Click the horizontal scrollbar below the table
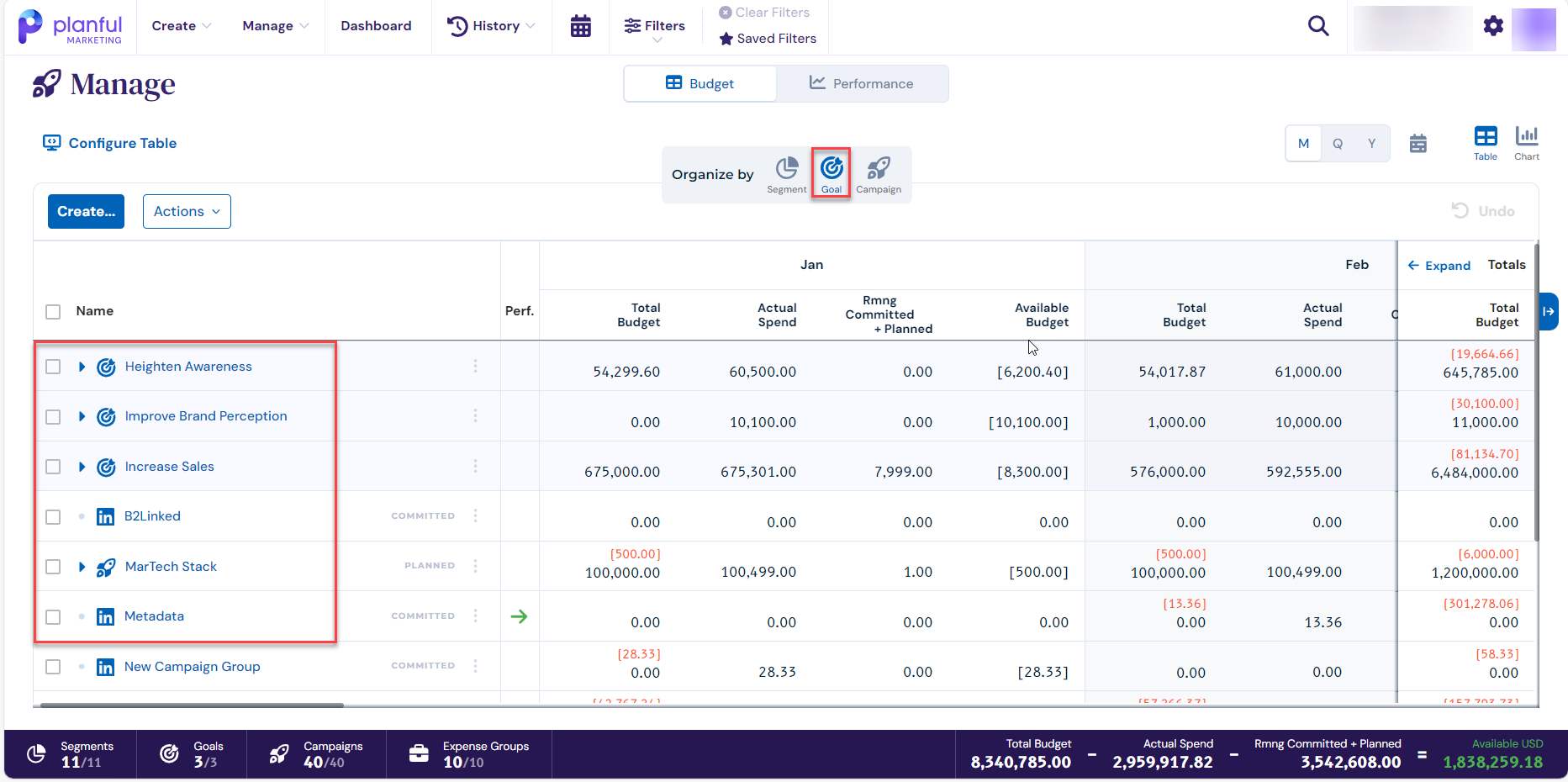This screenshot has width=1568, height=782. click(x=192, y=705)
